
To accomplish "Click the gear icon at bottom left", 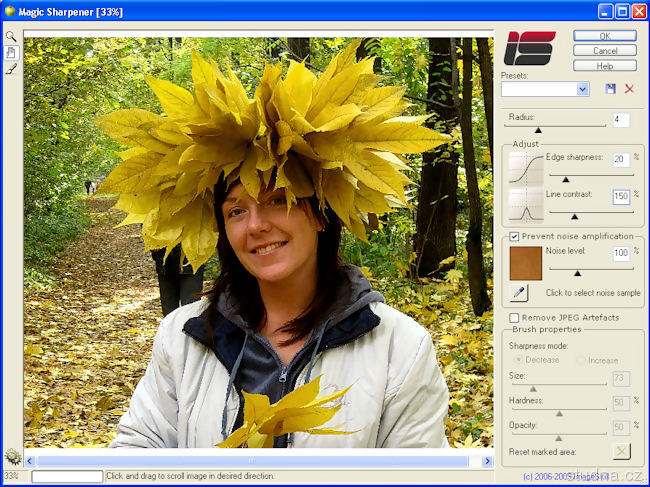I will point(12,457).
